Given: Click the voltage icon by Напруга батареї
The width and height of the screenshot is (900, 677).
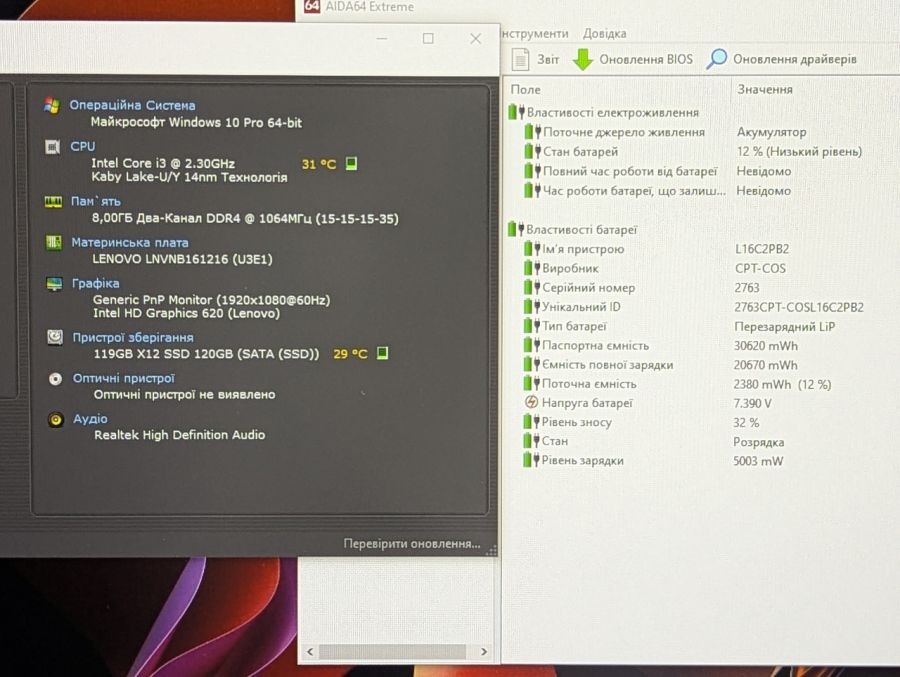Looking at the screenshot, I should click(x=532, y=403).
